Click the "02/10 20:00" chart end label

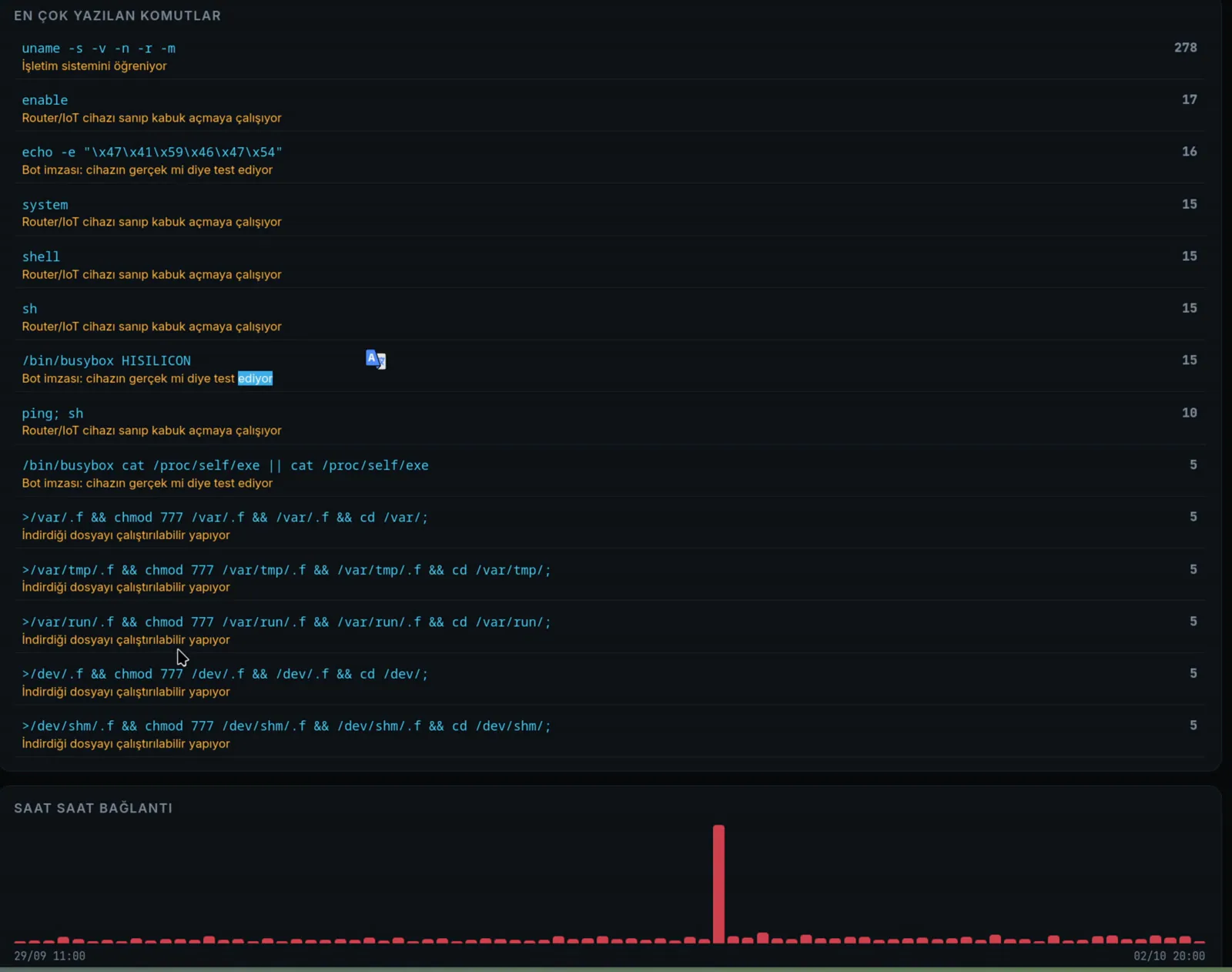pos(1169,956)
